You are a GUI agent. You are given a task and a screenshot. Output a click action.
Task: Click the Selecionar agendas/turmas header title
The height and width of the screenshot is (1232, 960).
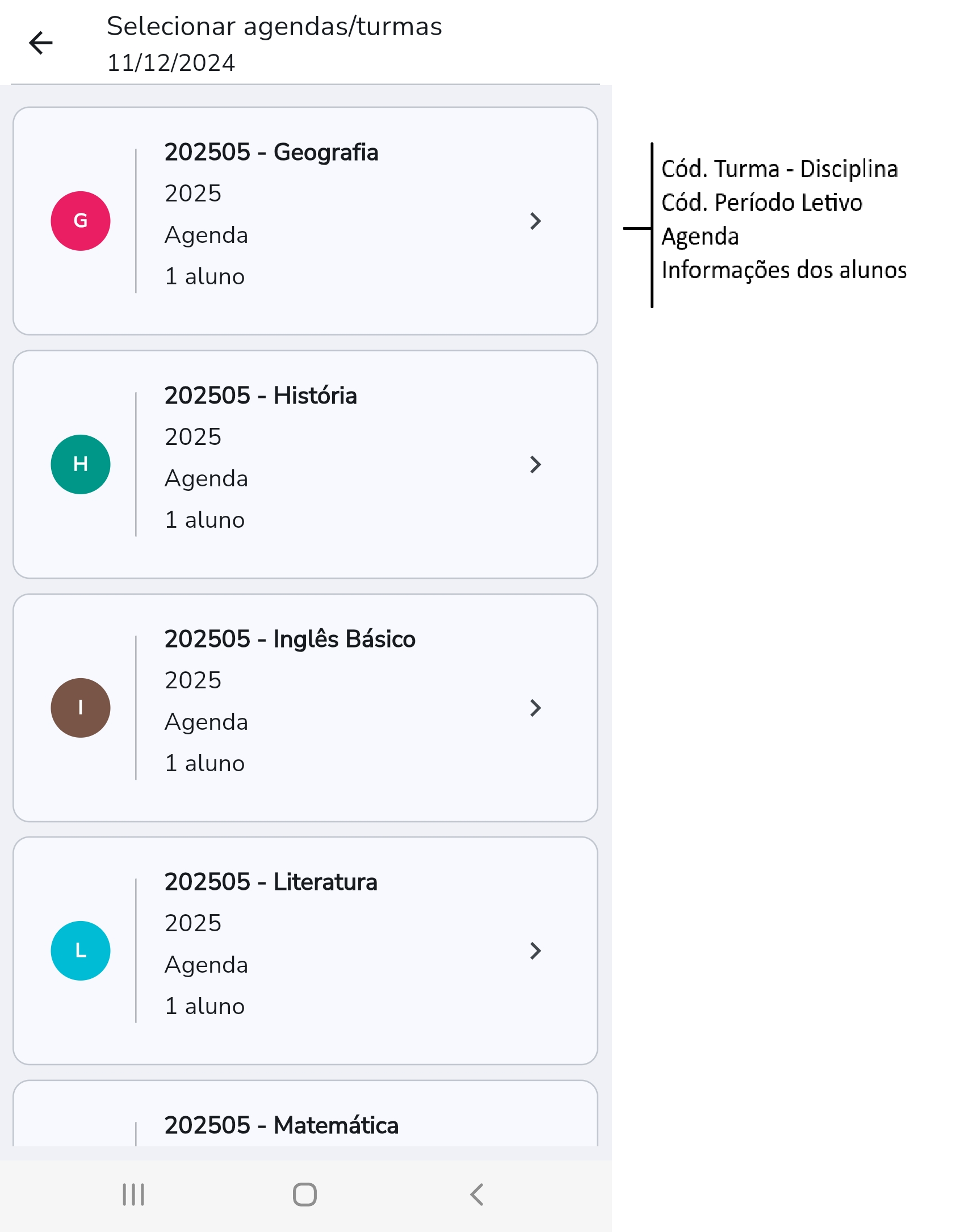pyautogui.click(x=274, y=26)
